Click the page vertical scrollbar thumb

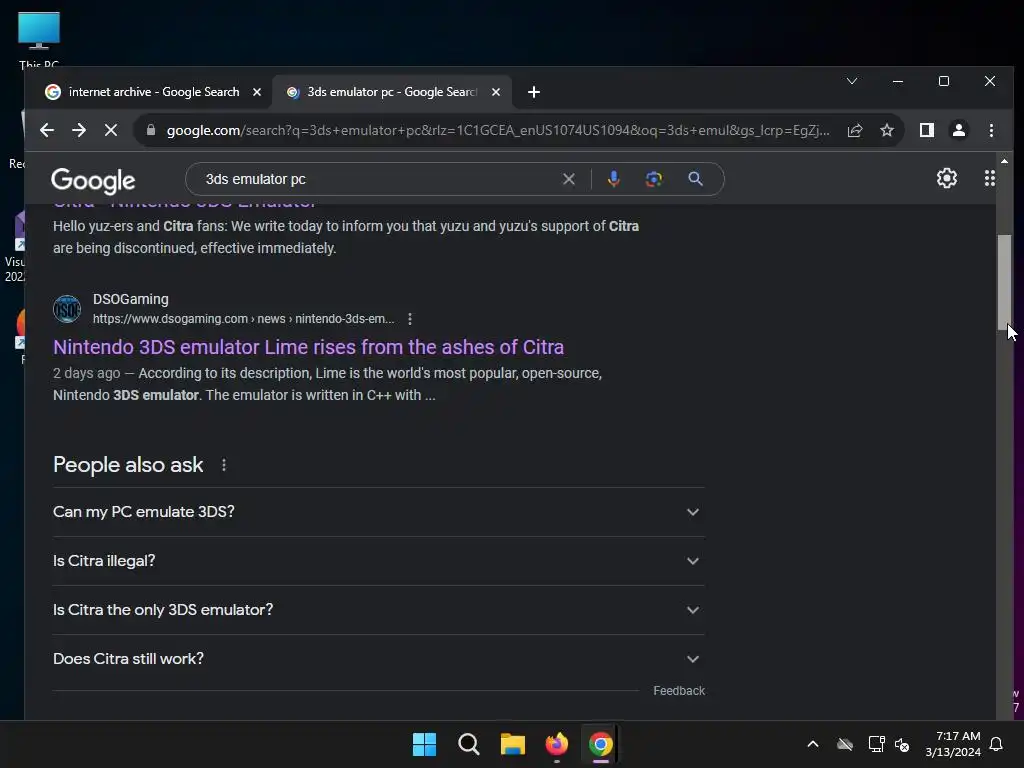point(1004,282)
